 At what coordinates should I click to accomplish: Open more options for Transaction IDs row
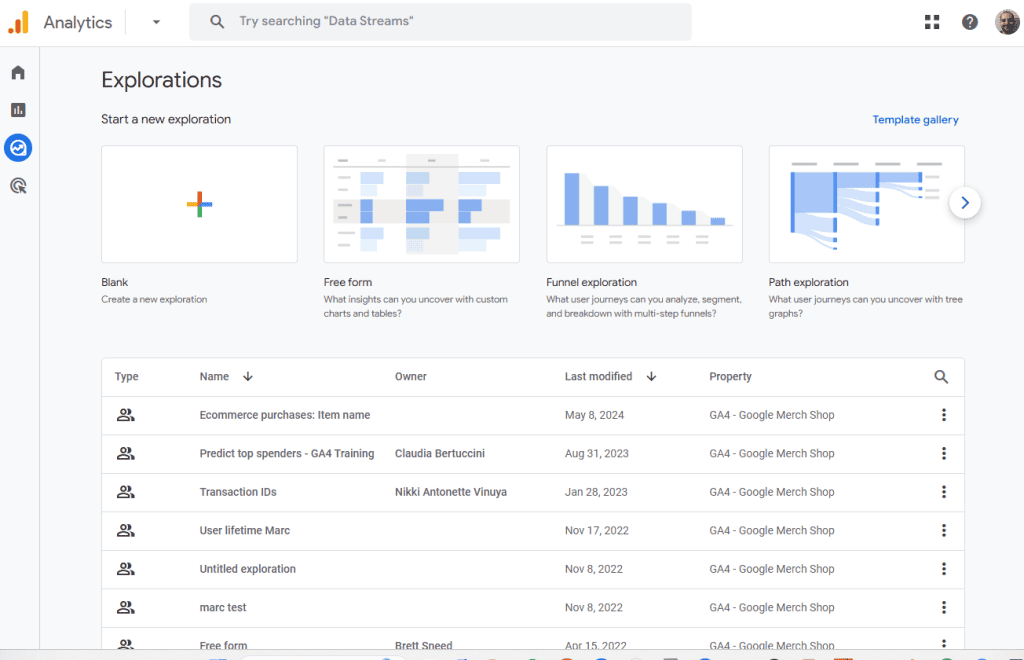click(x=943, y=492)
